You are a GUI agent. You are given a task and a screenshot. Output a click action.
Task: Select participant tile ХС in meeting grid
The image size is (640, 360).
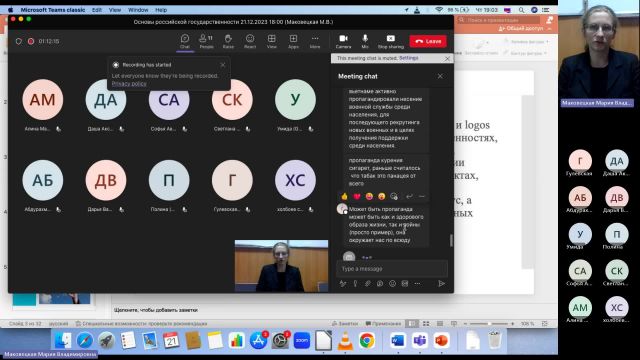295,180
